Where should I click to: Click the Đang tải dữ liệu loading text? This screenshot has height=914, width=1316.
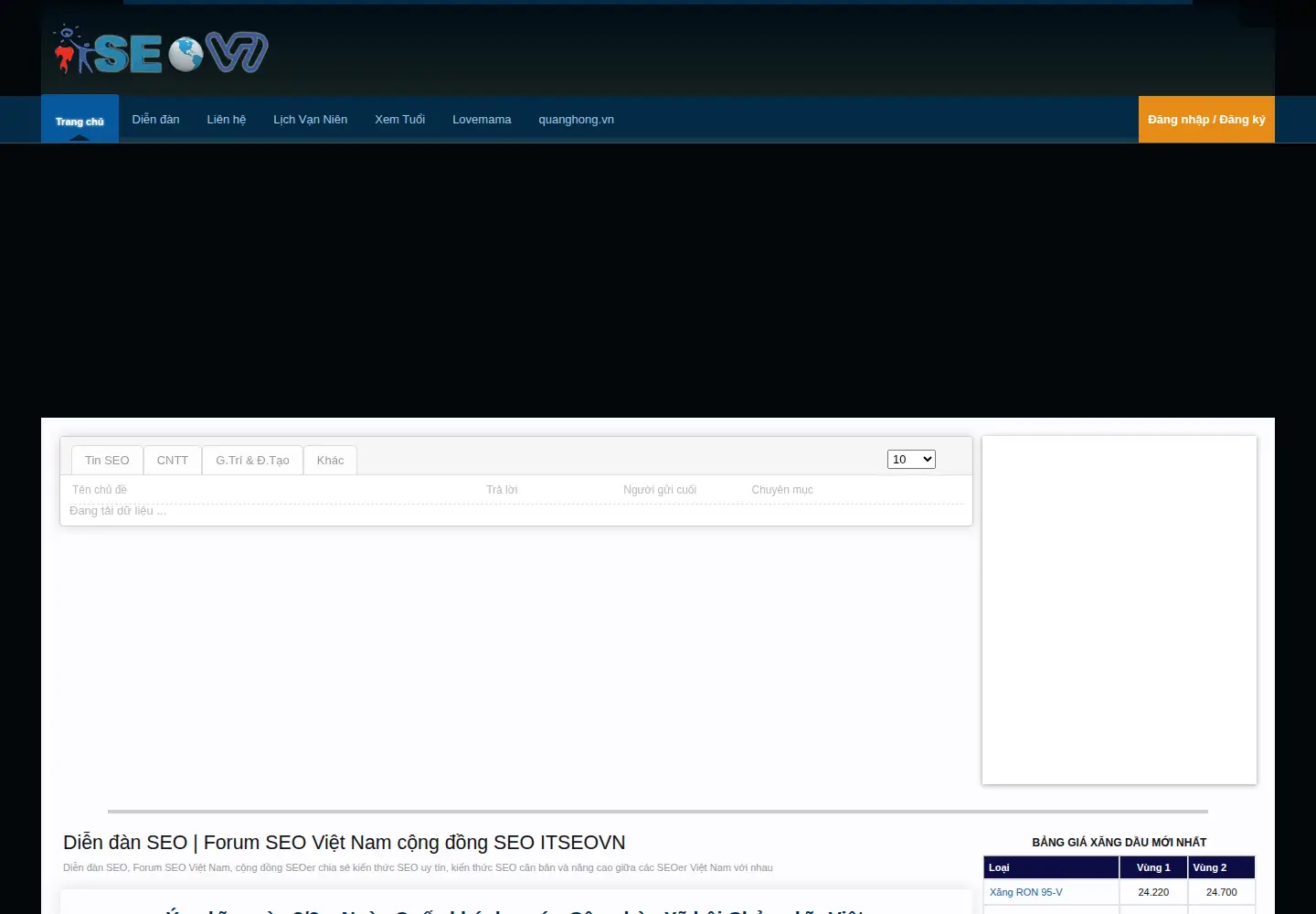click(118, 511)
